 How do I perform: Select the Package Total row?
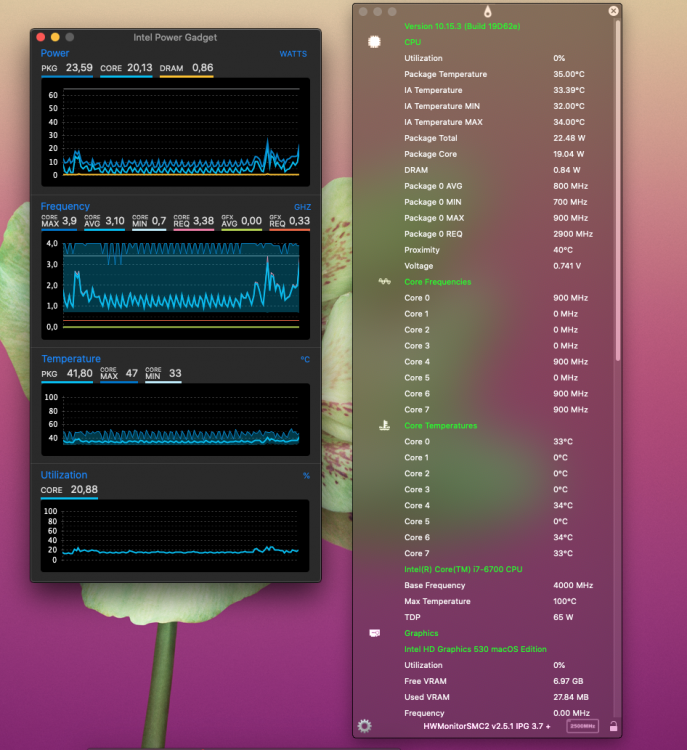[494, 138]
